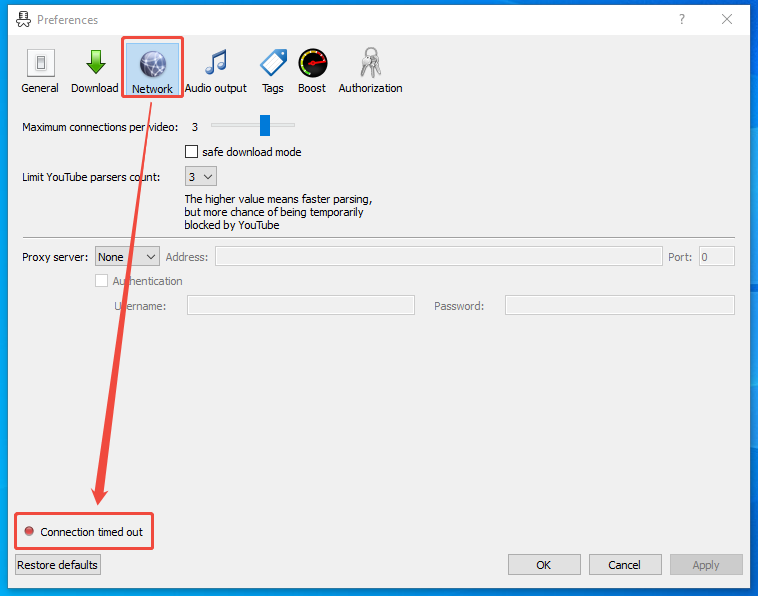The height and width of the screenshot is (596, 758).
Task: Click the proxy Address input field
Action: 438,256
